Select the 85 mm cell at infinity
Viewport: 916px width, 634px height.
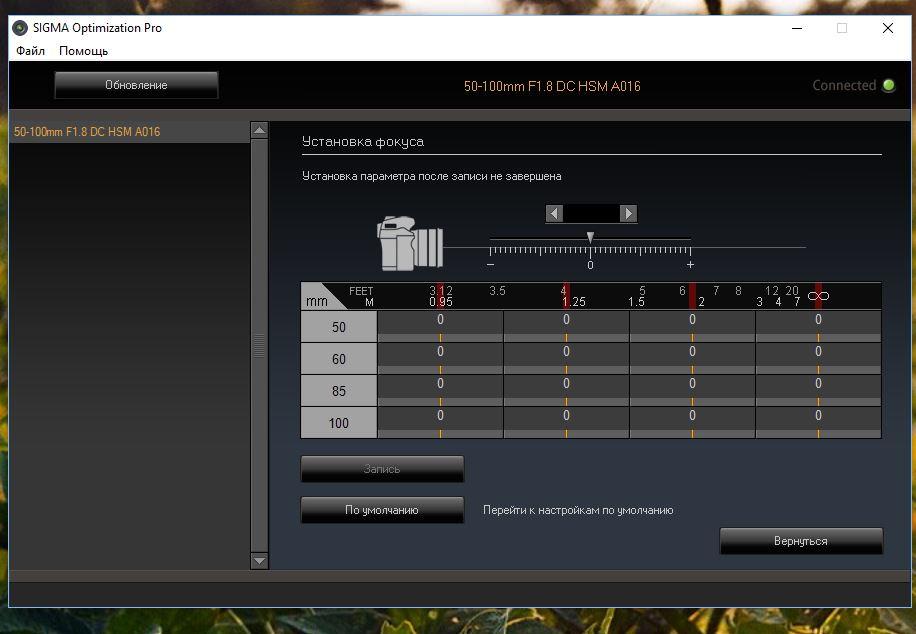coord(818,390)
